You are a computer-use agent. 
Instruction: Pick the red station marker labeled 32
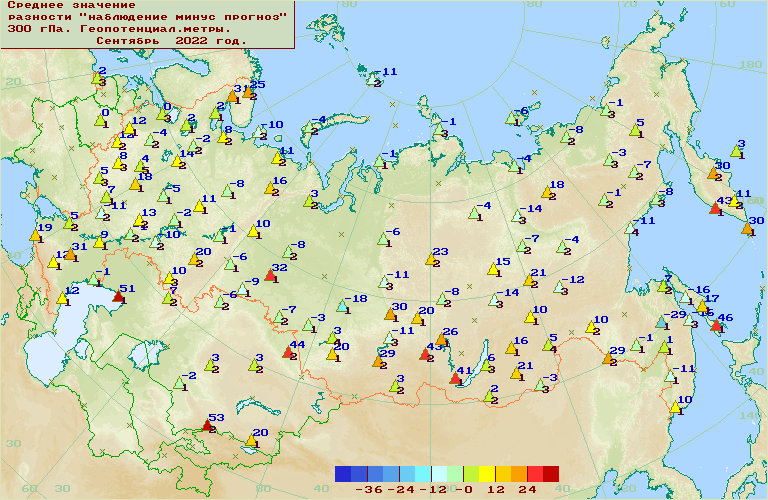click(270, 275)
